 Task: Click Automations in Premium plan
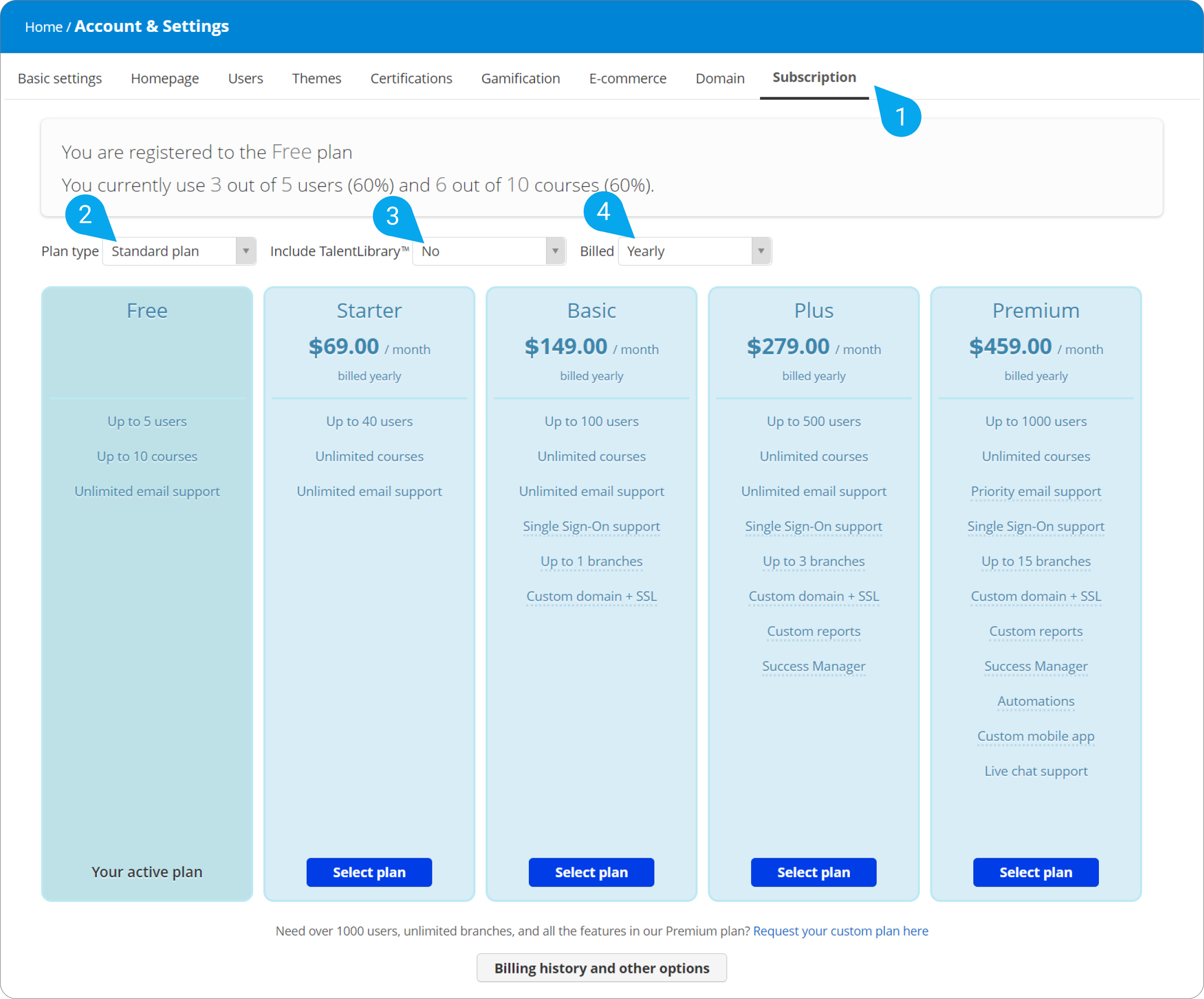(1036, 701)
